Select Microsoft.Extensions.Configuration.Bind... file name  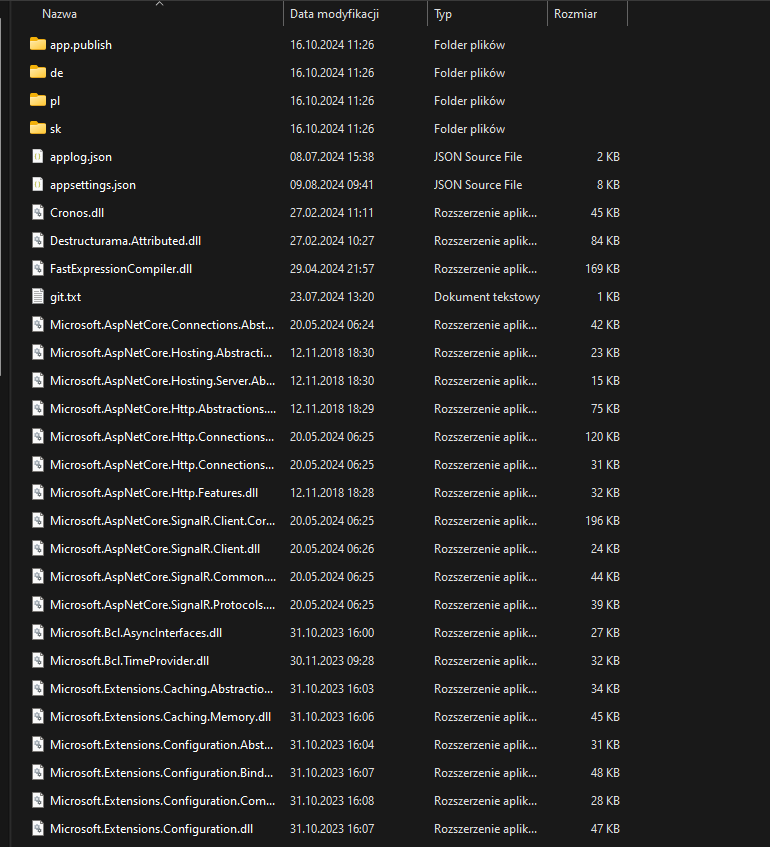(162, 773)
